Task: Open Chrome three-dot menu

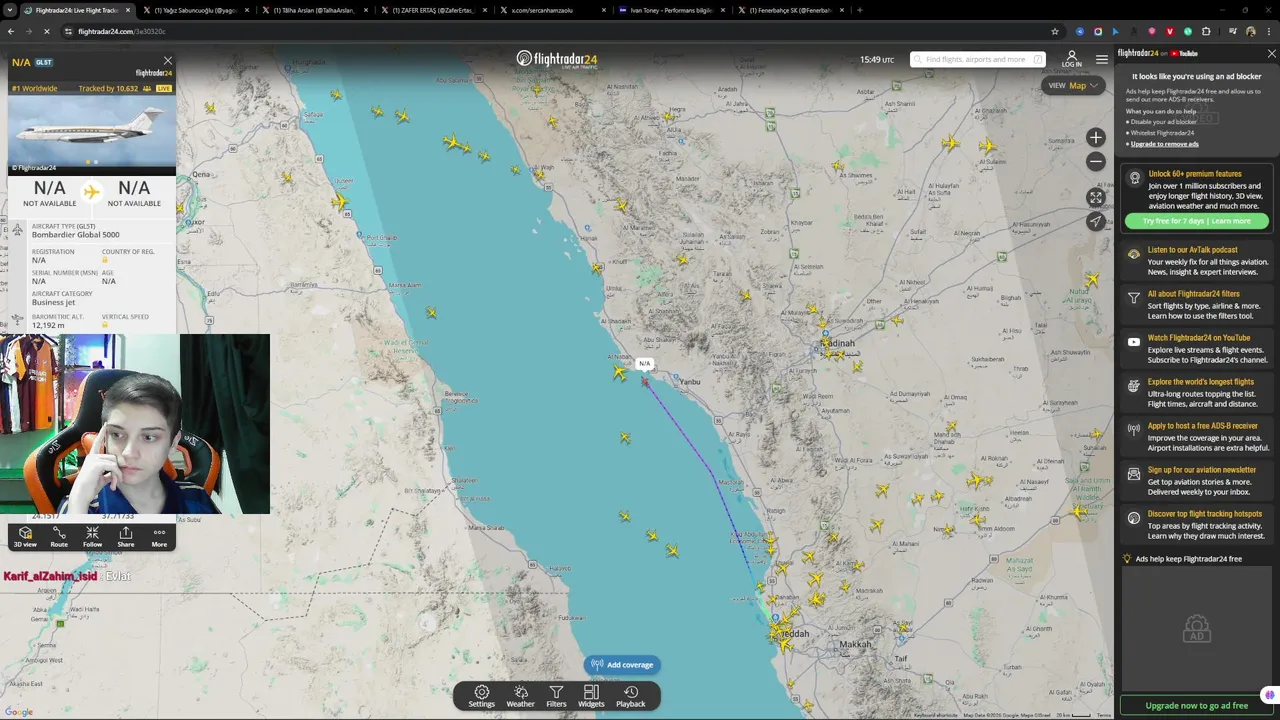Action: point(1267,31)
